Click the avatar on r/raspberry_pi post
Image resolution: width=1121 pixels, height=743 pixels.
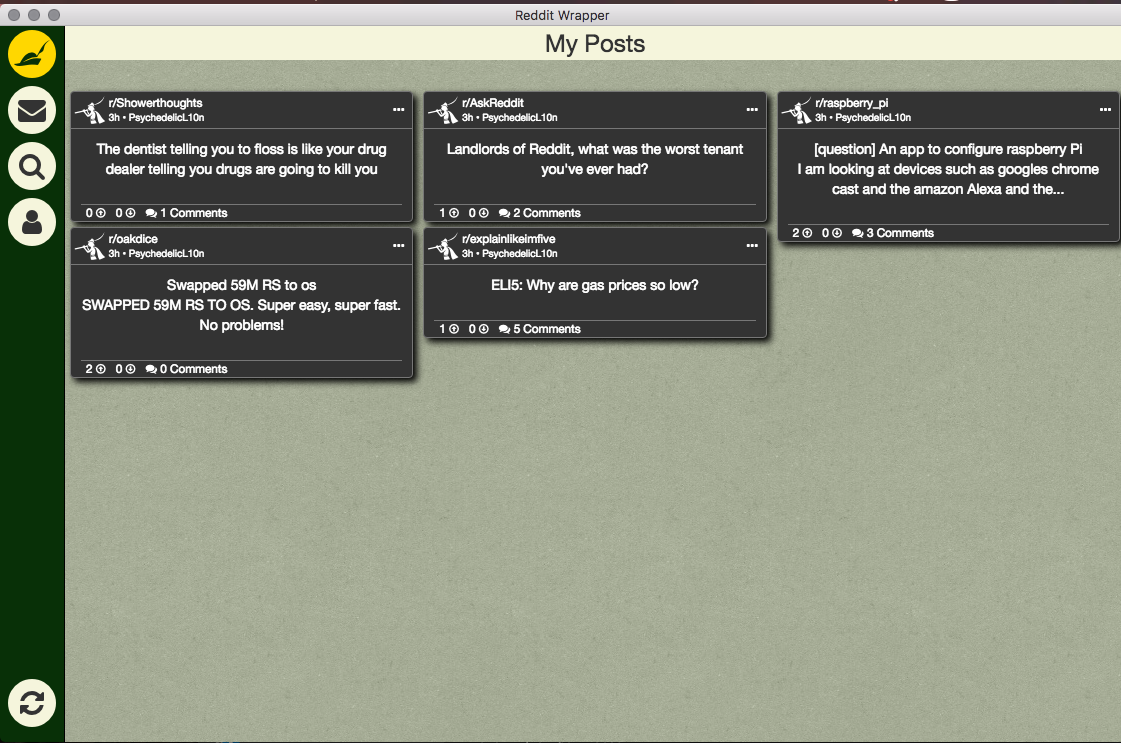796,110
